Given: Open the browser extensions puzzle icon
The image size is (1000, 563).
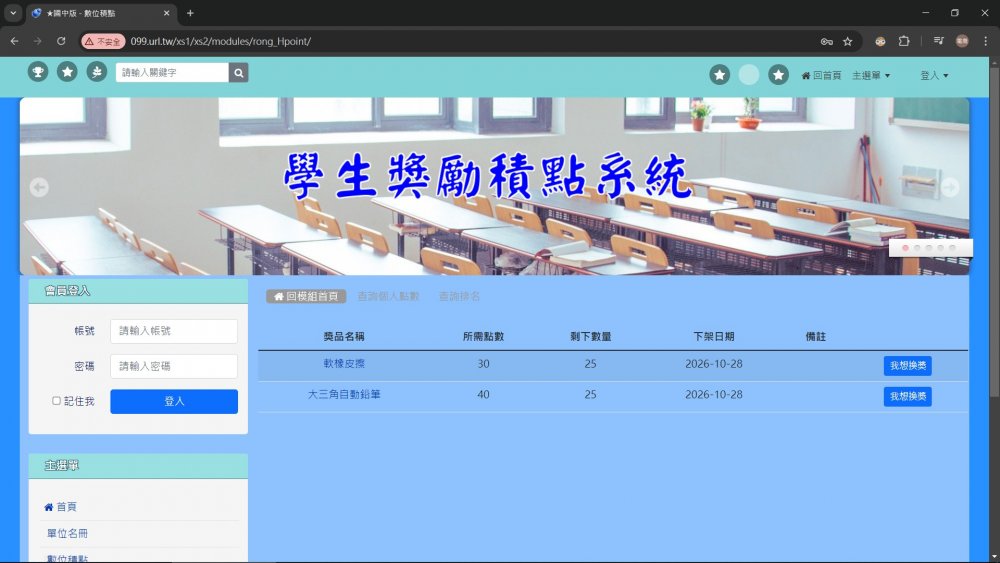Looking at the screenshot, I should pyautogui.click(x=904, y=41).
